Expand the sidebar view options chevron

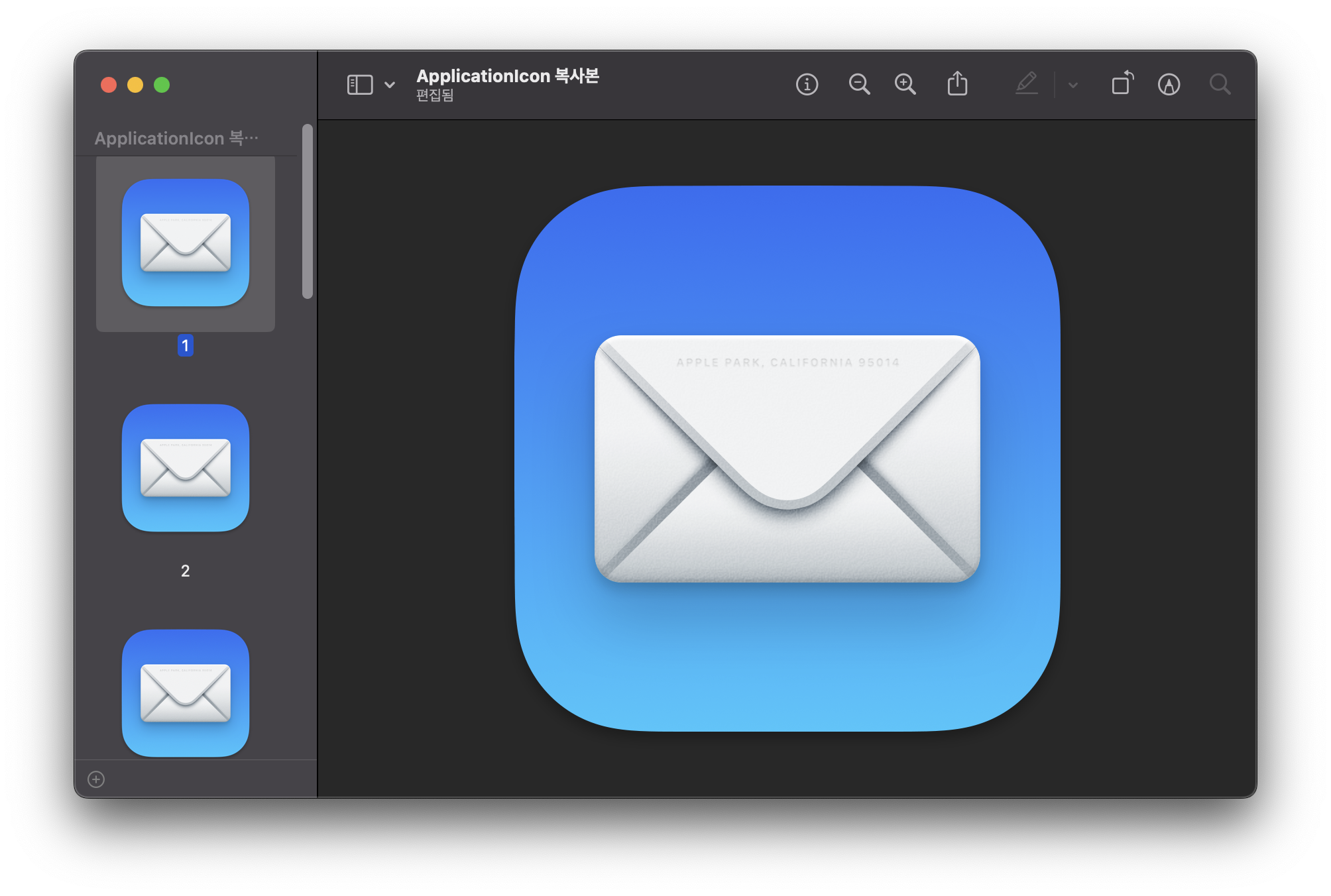click(x=390, y=85)
